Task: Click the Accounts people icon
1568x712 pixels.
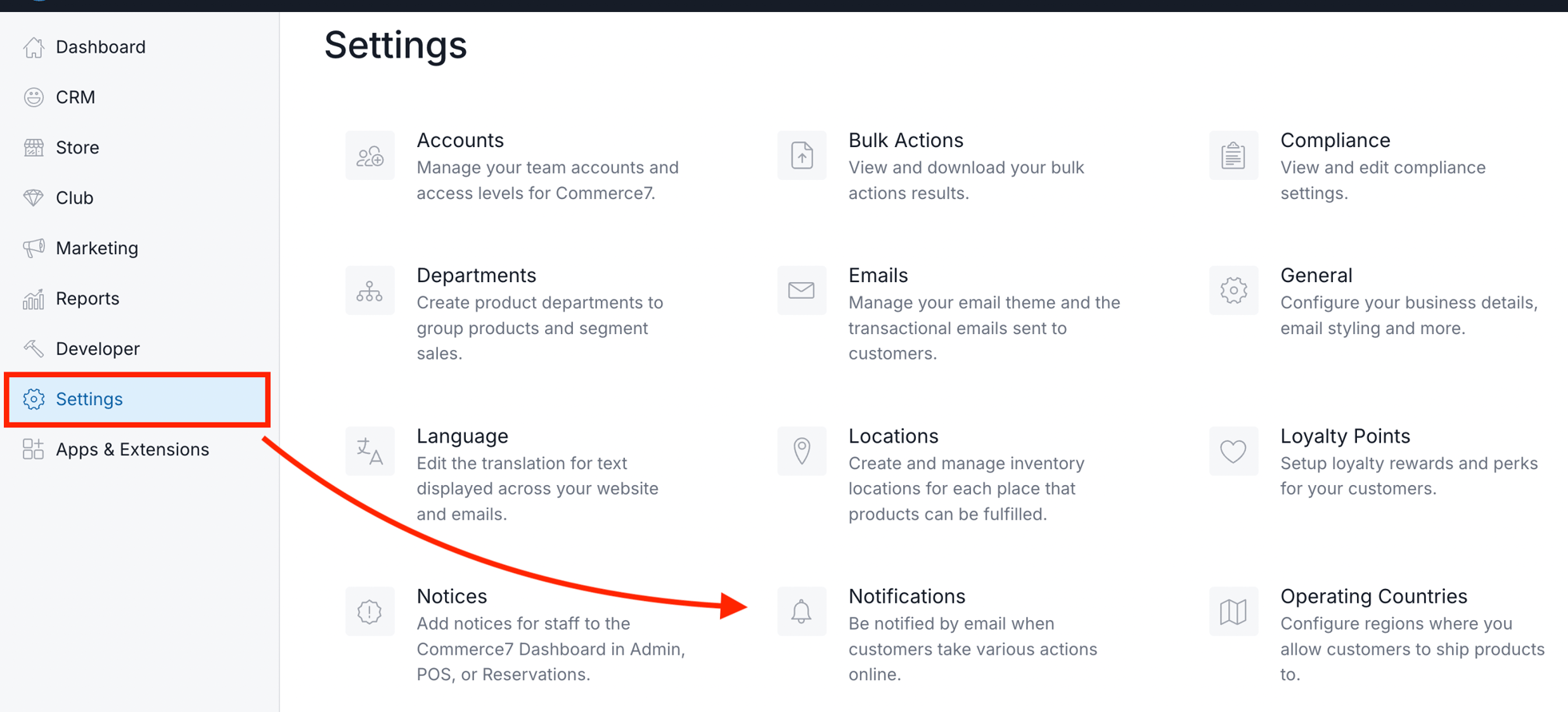Action: click(x=370, y=156)
